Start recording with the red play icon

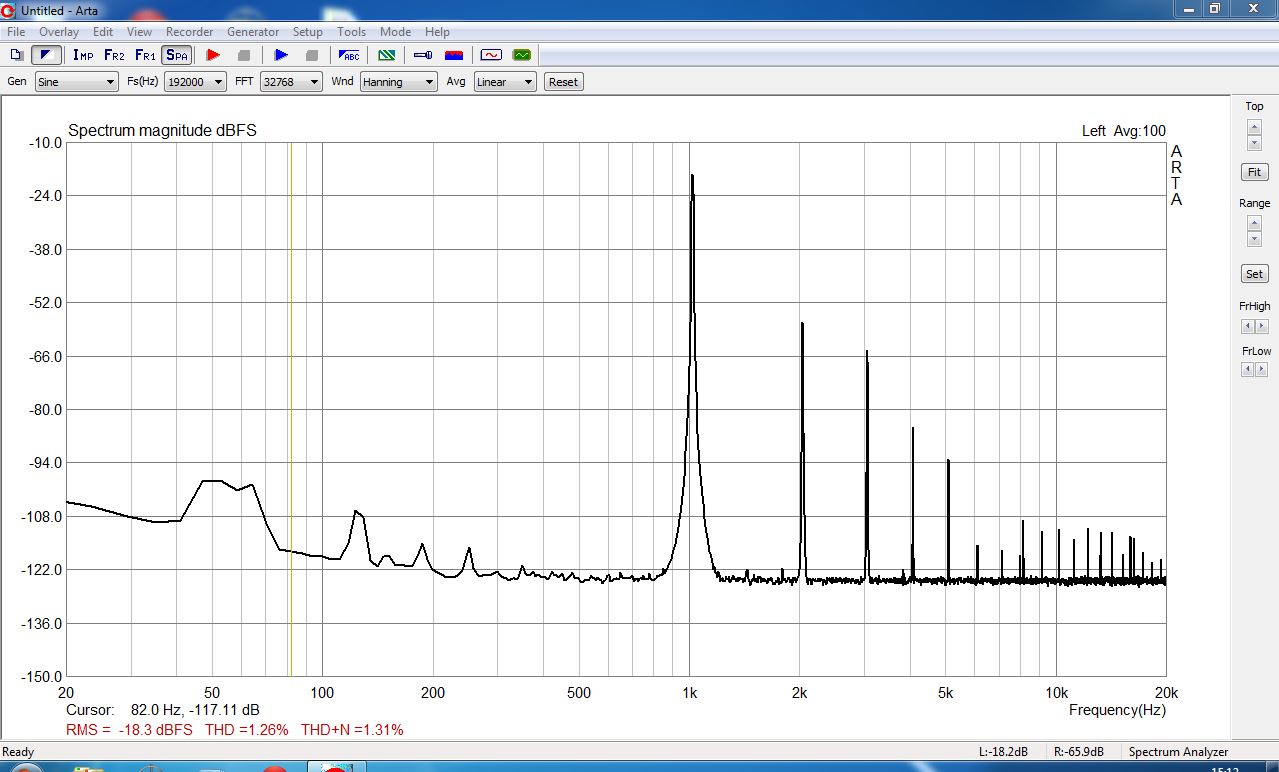click(212, 55)
